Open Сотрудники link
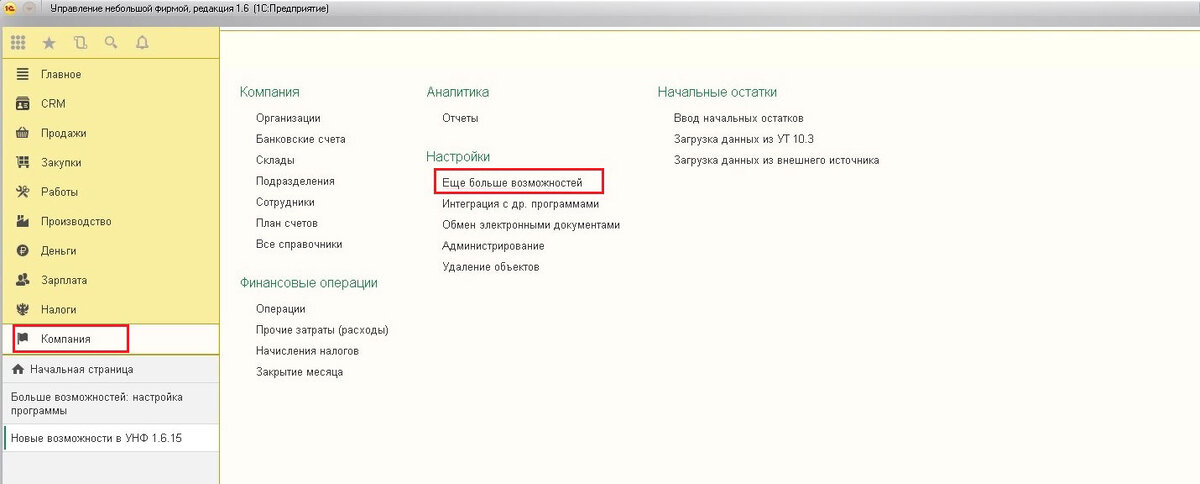This screenshot has width=1200, height=484. (x=286, y=202)
